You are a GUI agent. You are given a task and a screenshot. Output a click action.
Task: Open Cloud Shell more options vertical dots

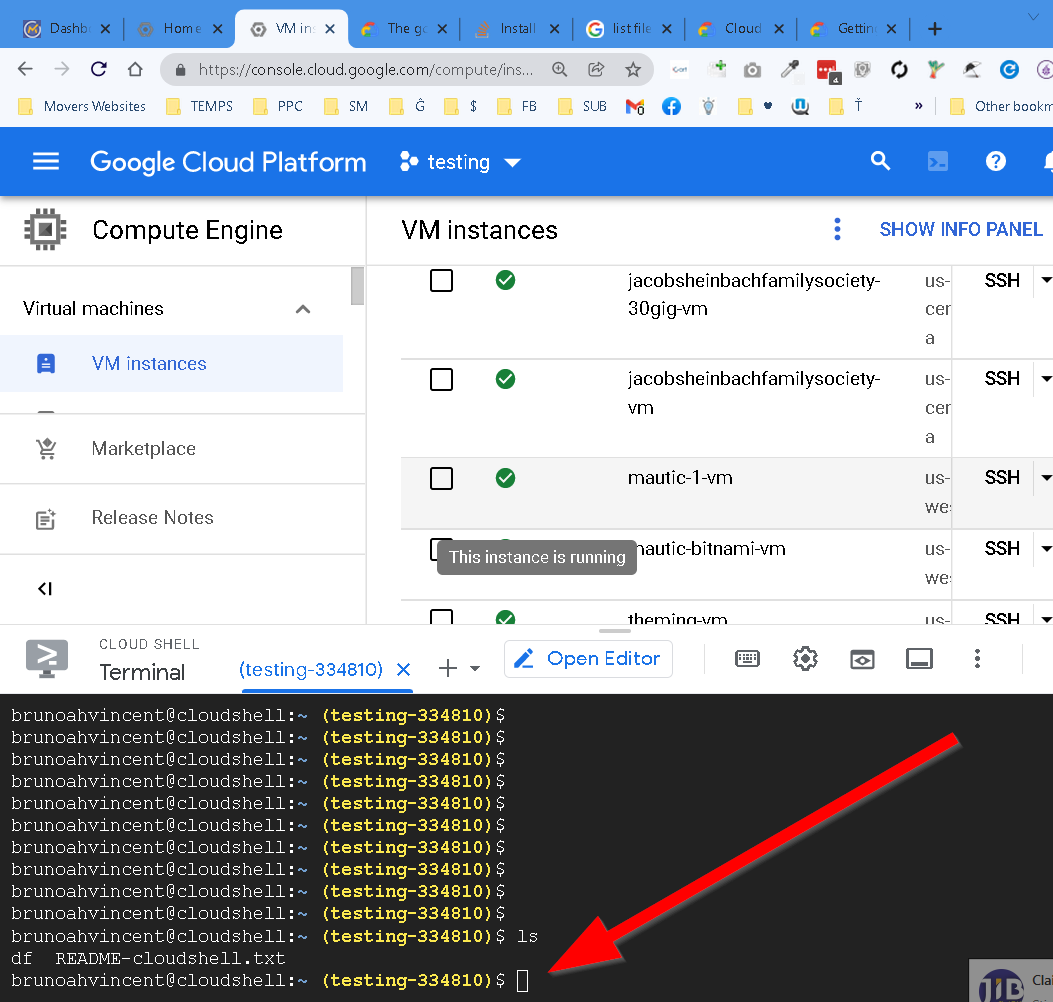coord(977,659)
